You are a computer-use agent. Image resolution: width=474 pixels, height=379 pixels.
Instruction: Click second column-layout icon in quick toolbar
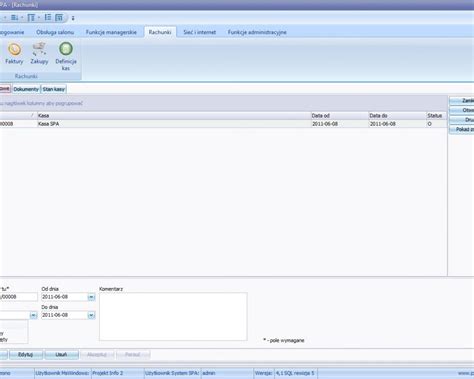click(x=31, y=18)
